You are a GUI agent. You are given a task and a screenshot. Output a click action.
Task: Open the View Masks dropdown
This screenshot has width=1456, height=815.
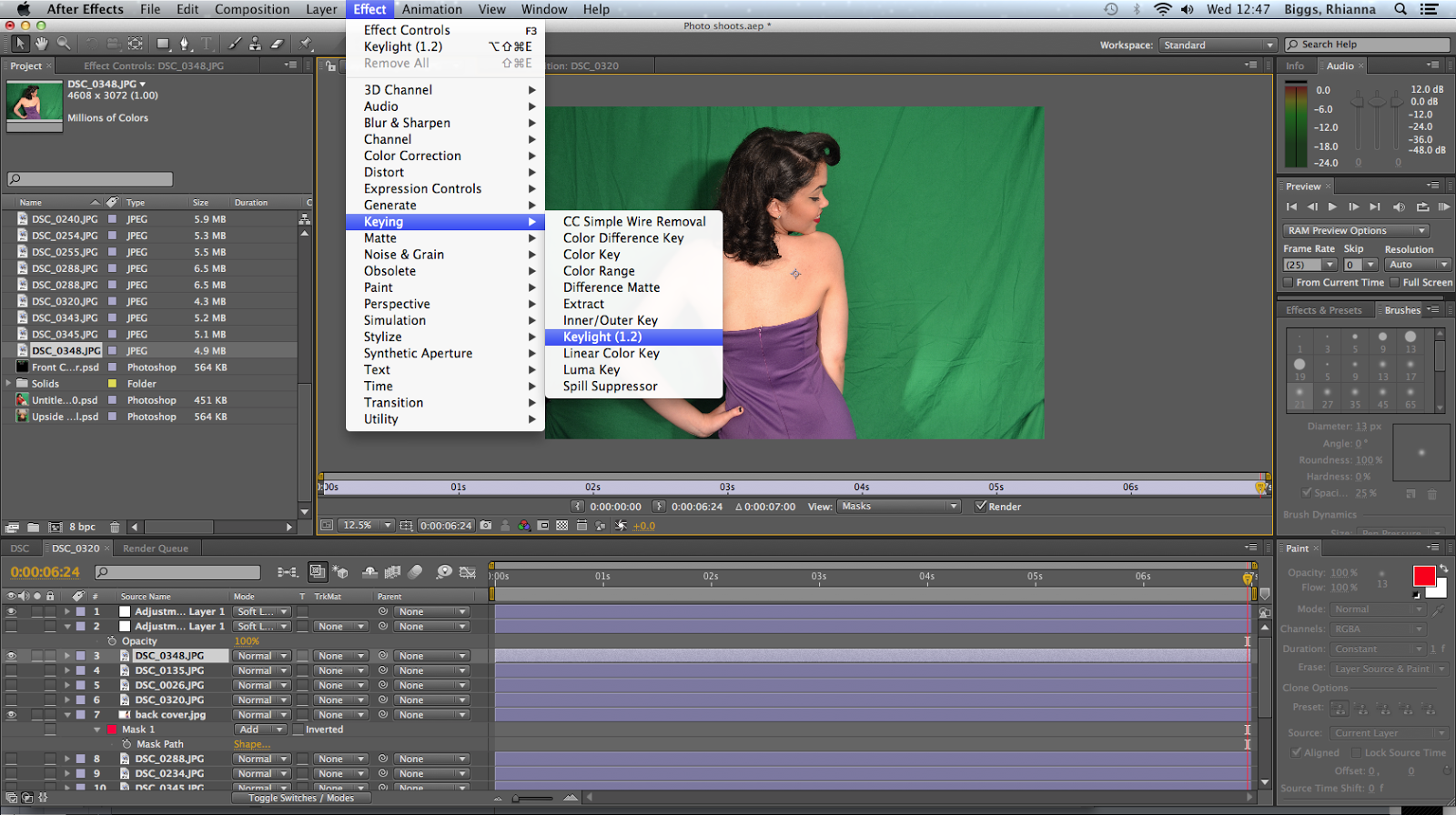click(899, 507)
